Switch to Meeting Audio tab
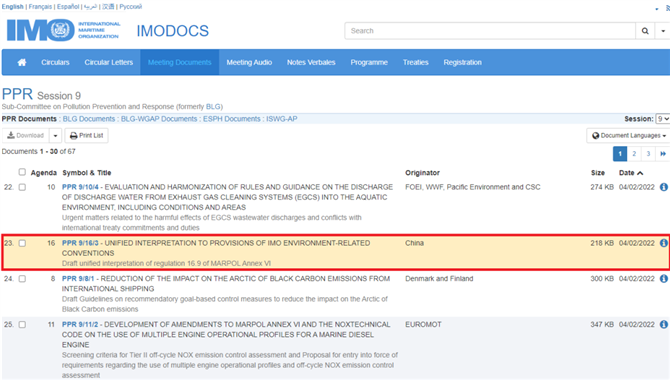Screen dimensions: 670x380 [249, 62]
